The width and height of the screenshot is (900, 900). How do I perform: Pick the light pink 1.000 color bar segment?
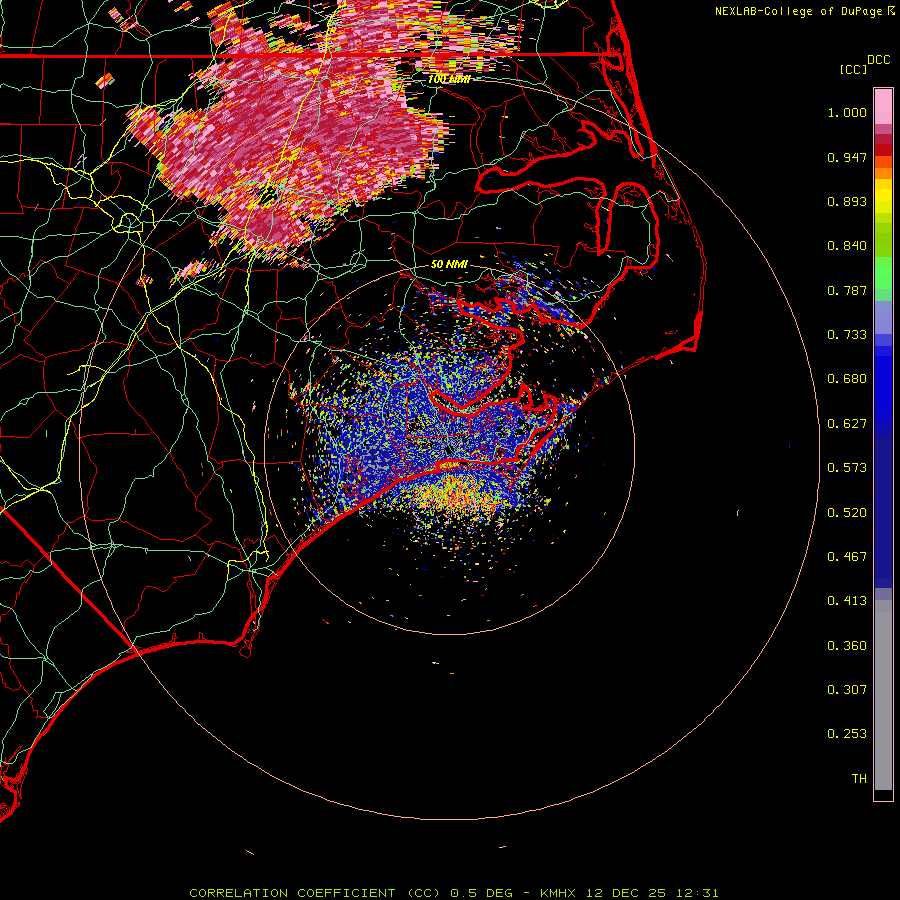[x=883, y=106]
